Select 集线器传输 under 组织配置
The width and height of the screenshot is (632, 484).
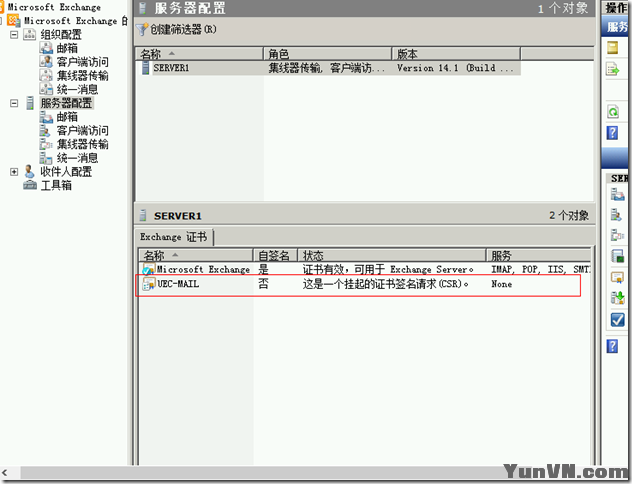pos(83,76)
